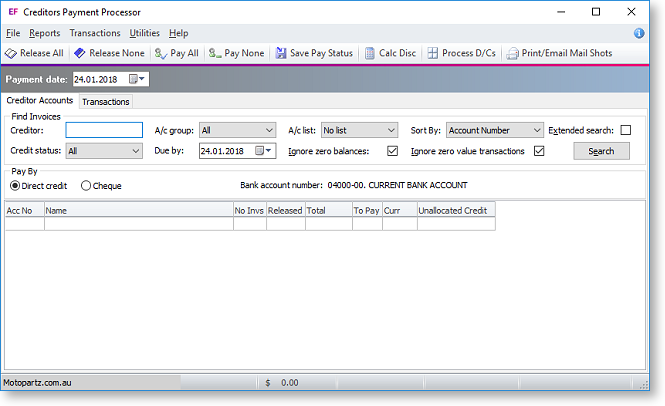The width and height of the screenshot is (665, 406).
Task: Click Motopartz.com.au in status bar
Action: [x=37, y=383]
